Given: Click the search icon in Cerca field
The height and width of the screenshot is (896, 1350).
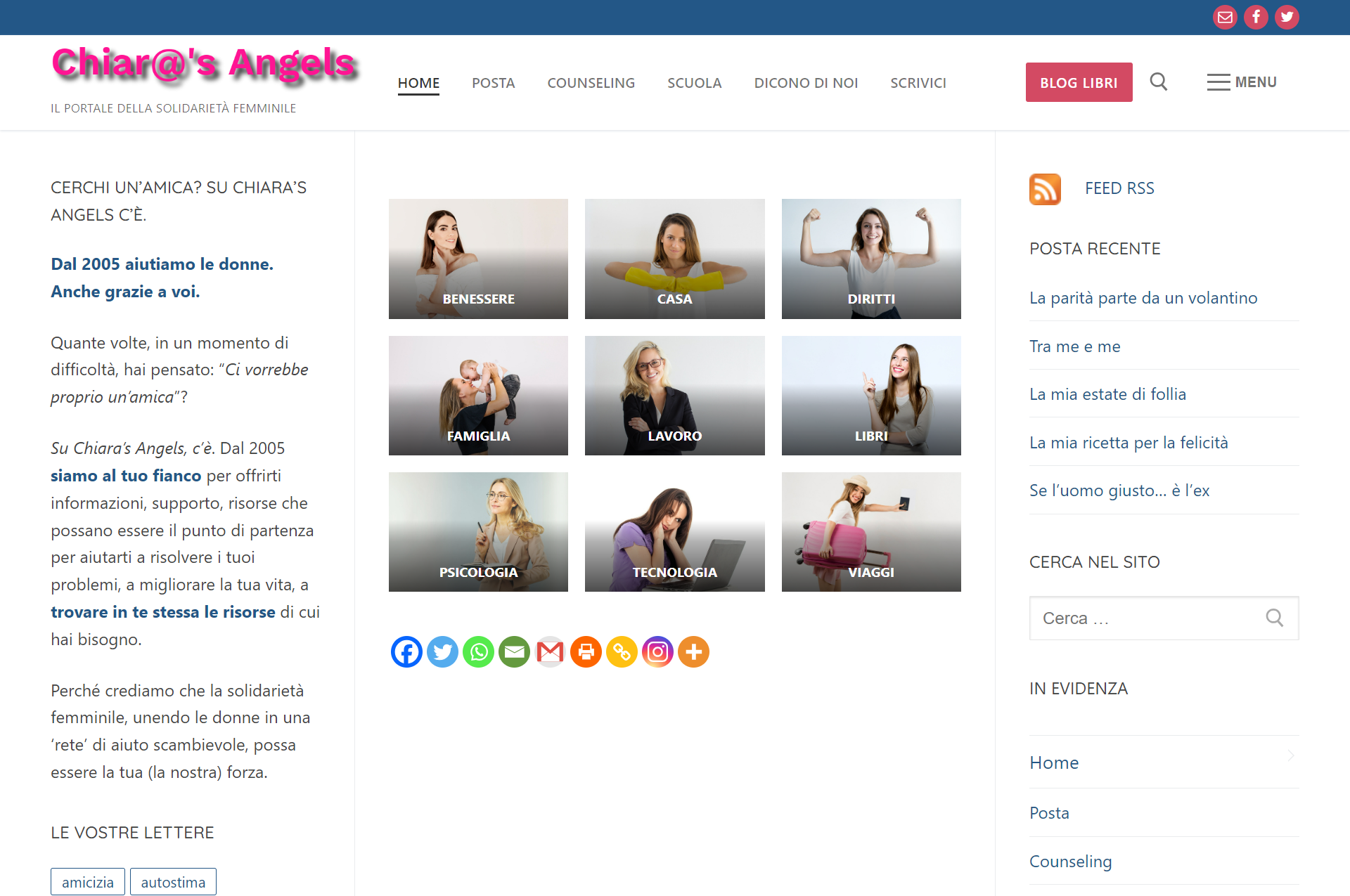Looking at the screenshot, I should pos(1274,618).
